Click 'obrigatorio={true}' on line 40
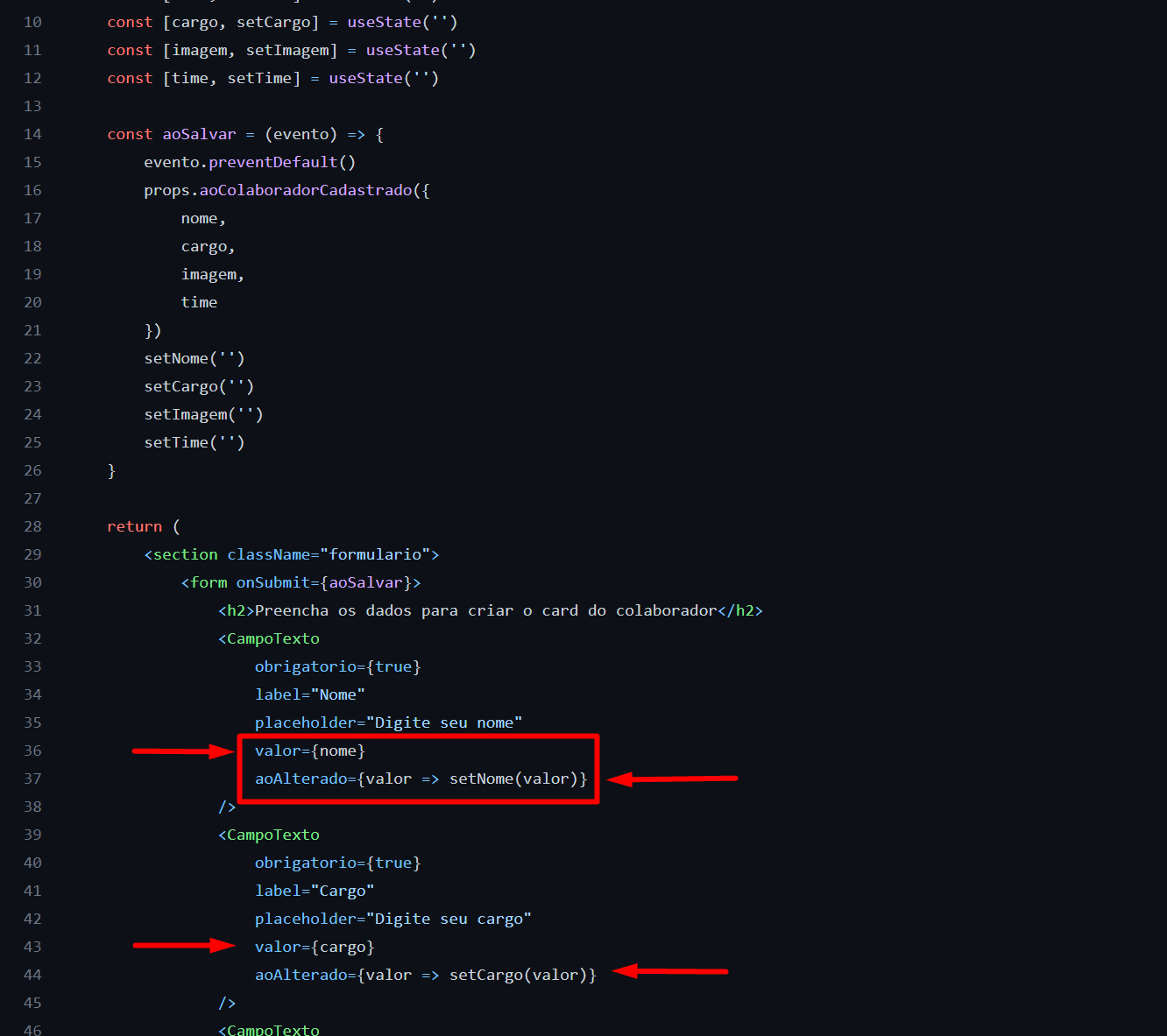The image size is (1167, 1036). [x=338, y=863]
